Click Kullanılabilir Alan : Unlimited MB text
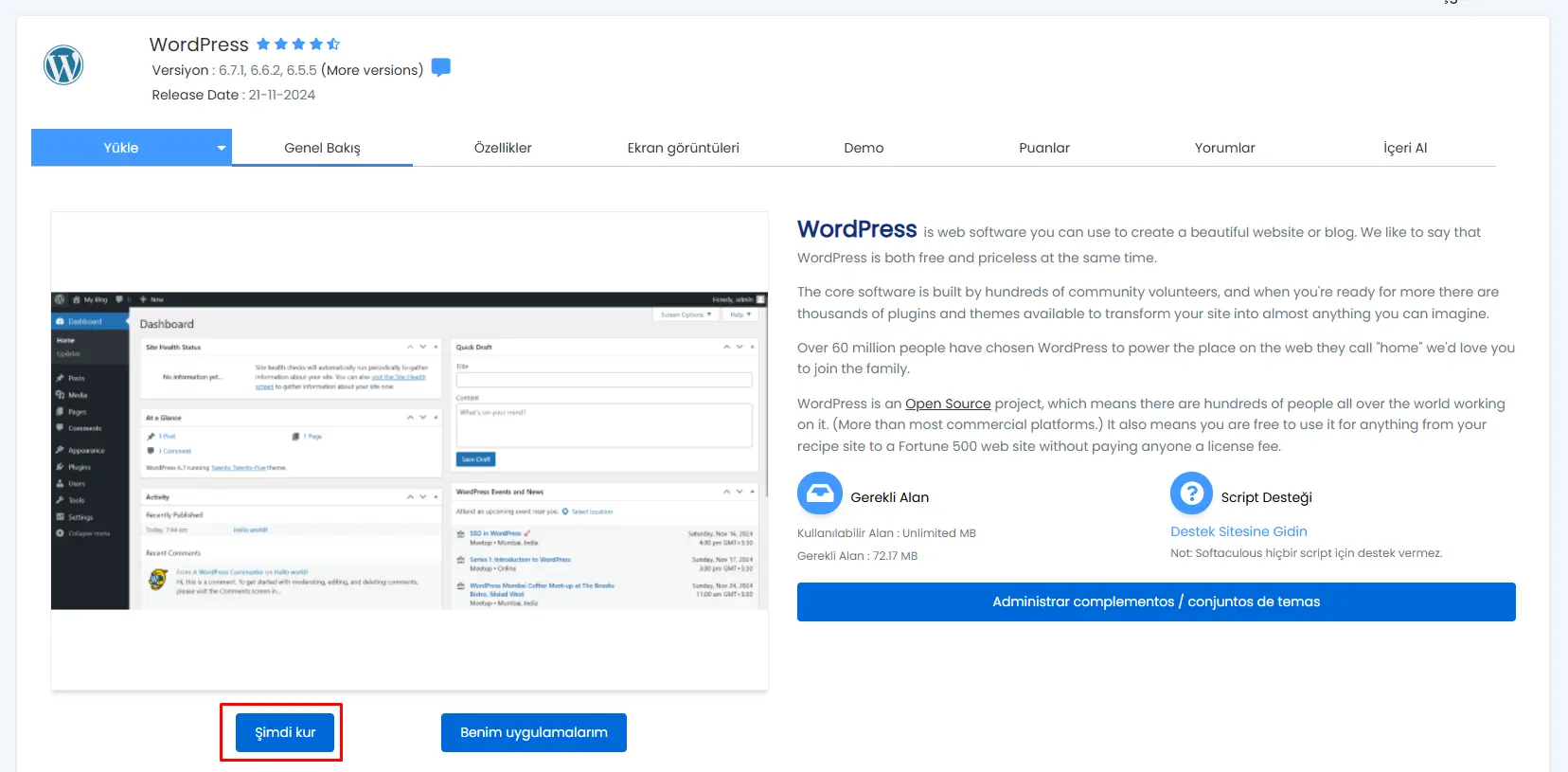Viewport: 1568px width, 772px height. [x=886, y=533]
